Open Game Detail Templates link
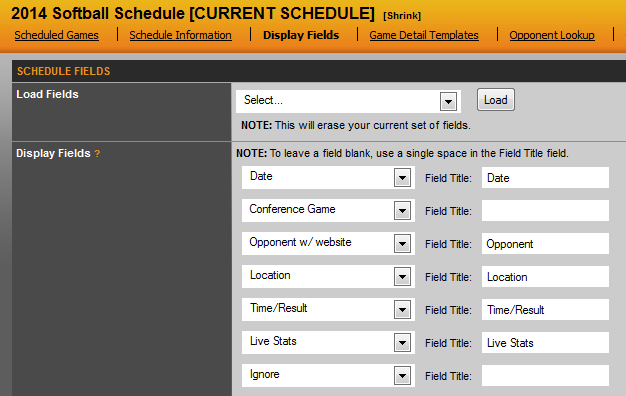The image size is (626, 396). [x=424, y=35]
